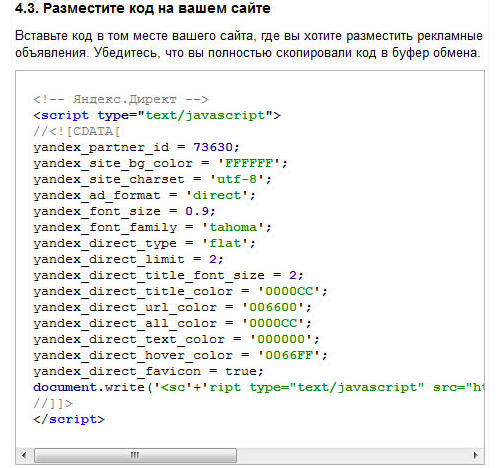The width and height of the screenshot is (503, 468).
Task: Click the line yandex_direct_url_color = '006600'
Action: click(172, 307)
